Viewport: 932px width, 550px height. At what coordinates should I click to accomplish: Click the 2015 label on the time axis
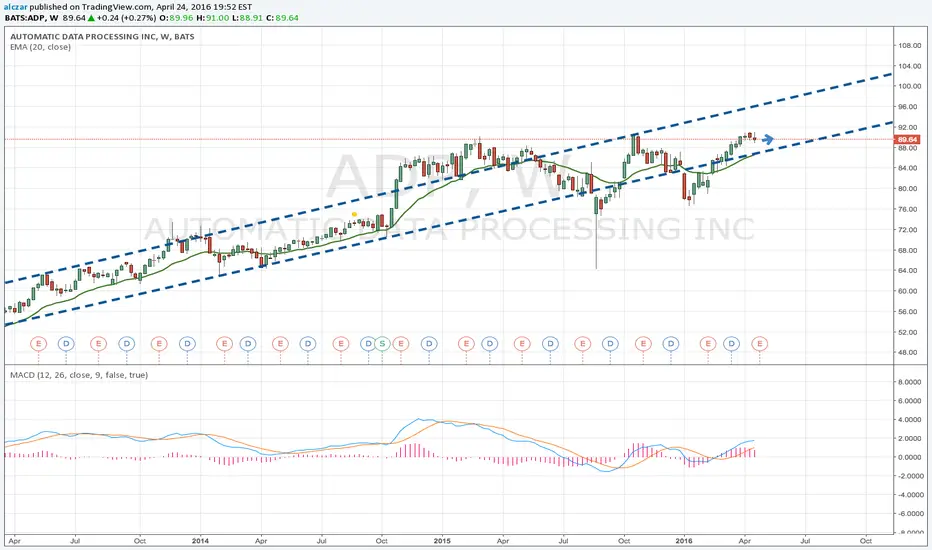click(x=442, y=541)
